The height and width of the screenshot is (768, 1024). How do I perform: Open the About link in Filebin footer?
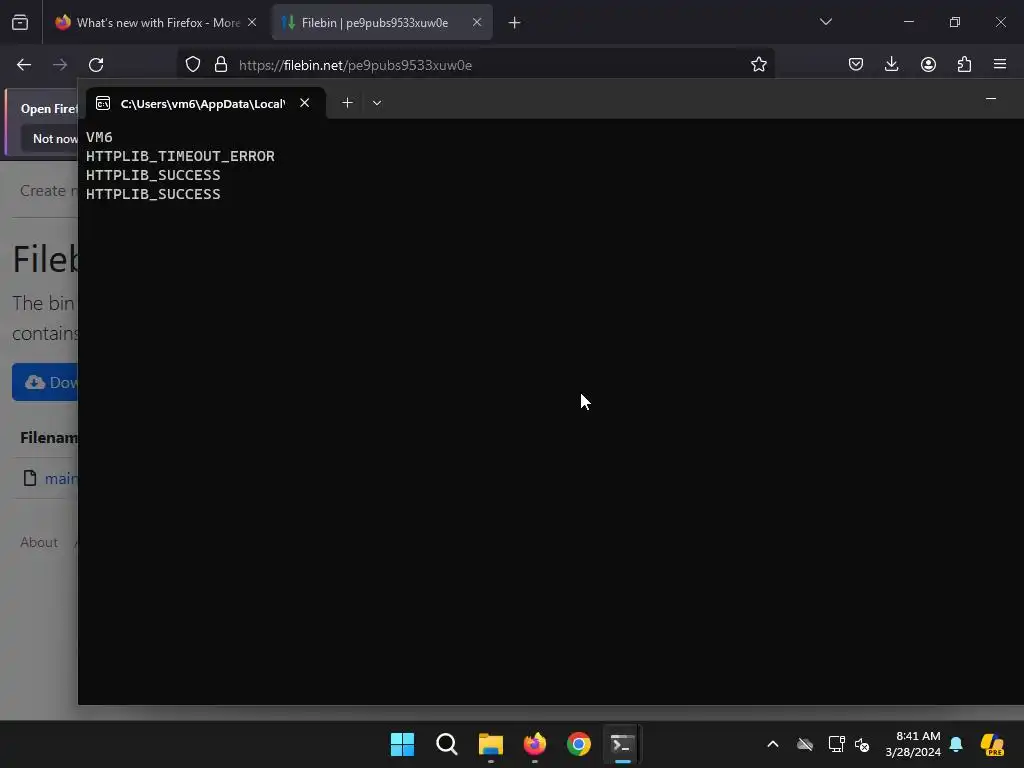click(39, 543)
